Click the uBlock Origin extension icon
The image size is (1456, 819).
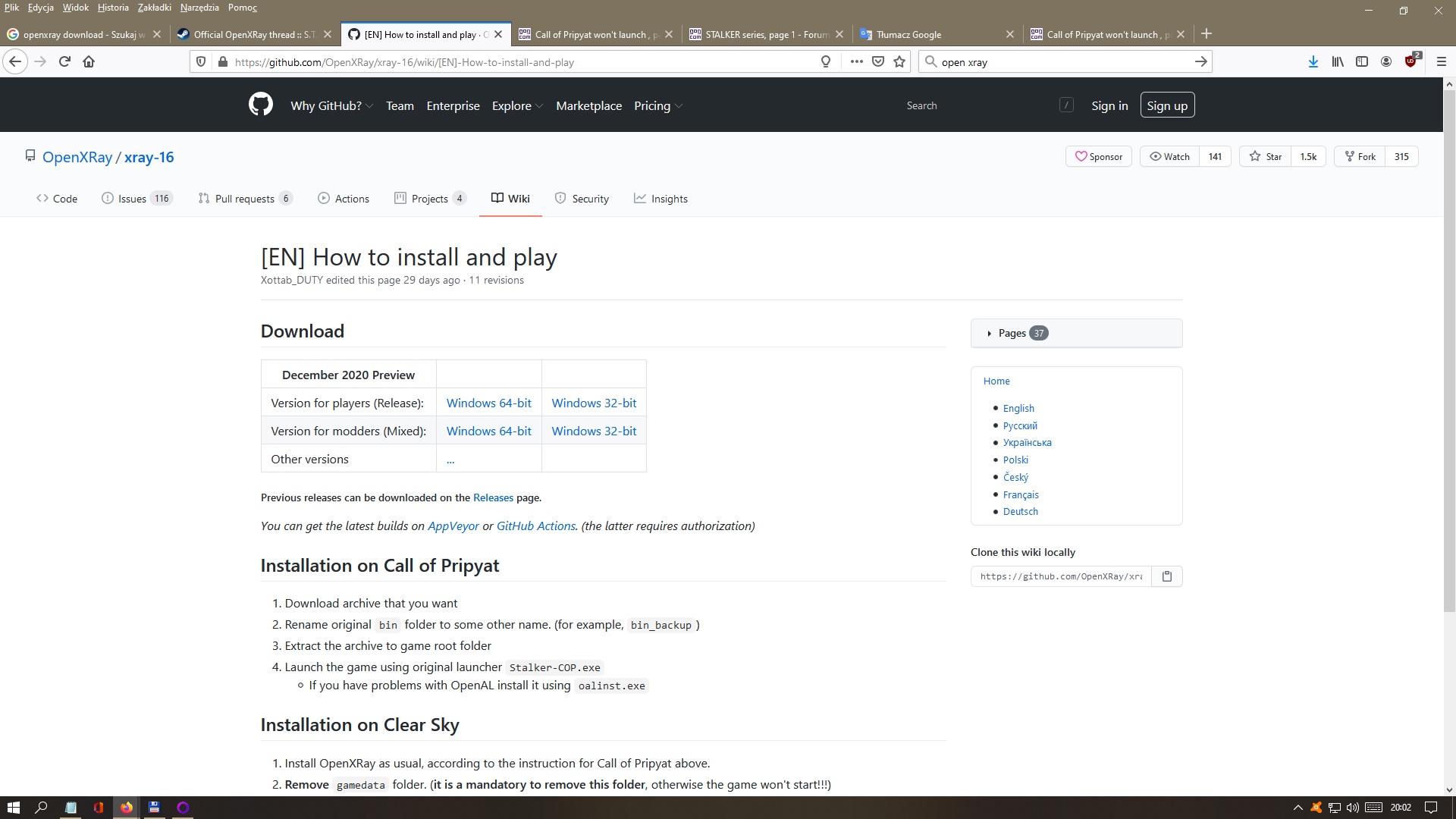tap(1411, 61)
